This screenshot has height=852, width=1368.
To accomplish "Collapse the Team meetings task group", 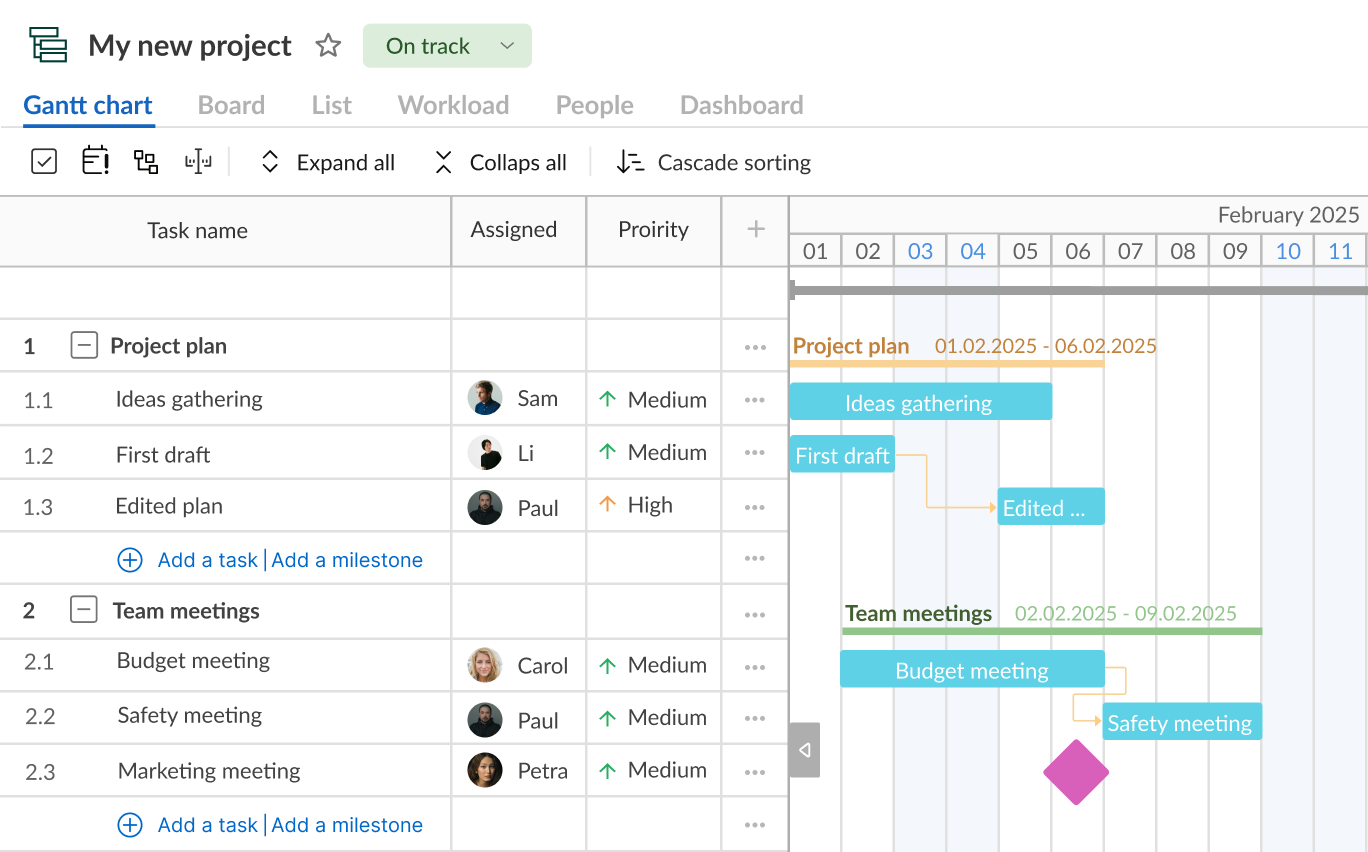I will [83, 611].
